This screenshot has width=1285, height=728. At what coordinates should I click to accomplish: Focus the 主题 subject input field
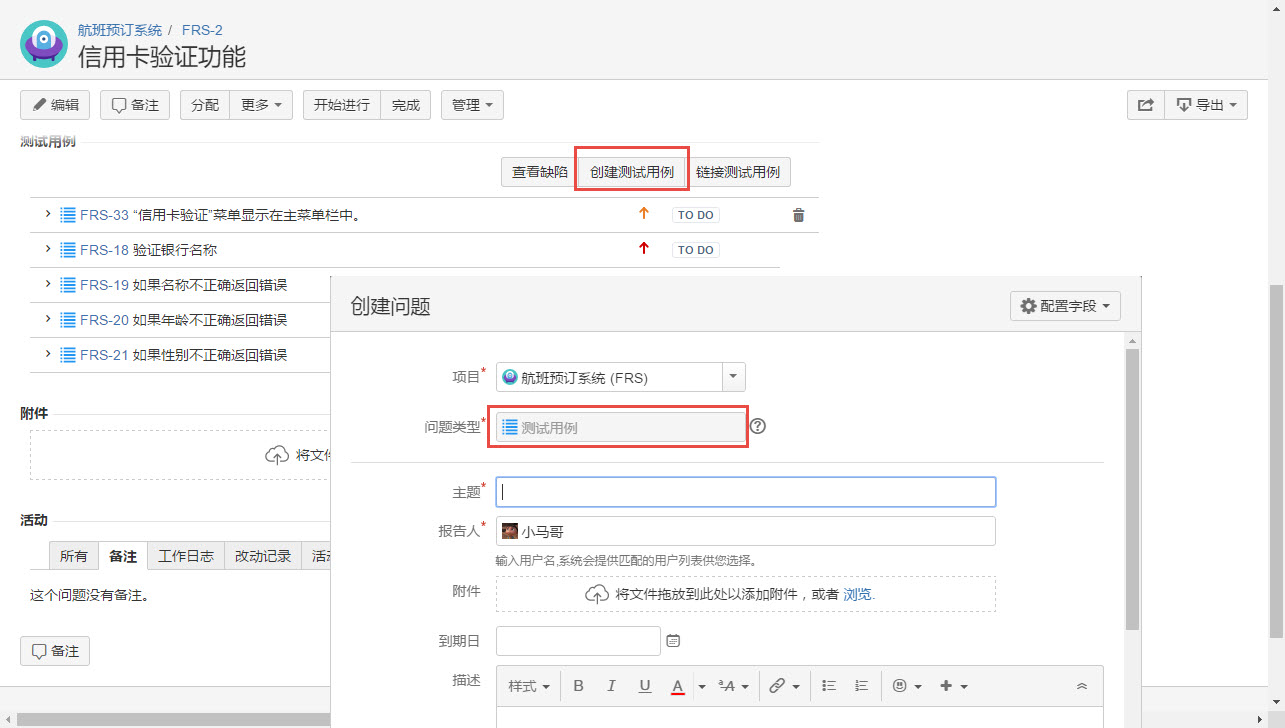coord(746,492)
